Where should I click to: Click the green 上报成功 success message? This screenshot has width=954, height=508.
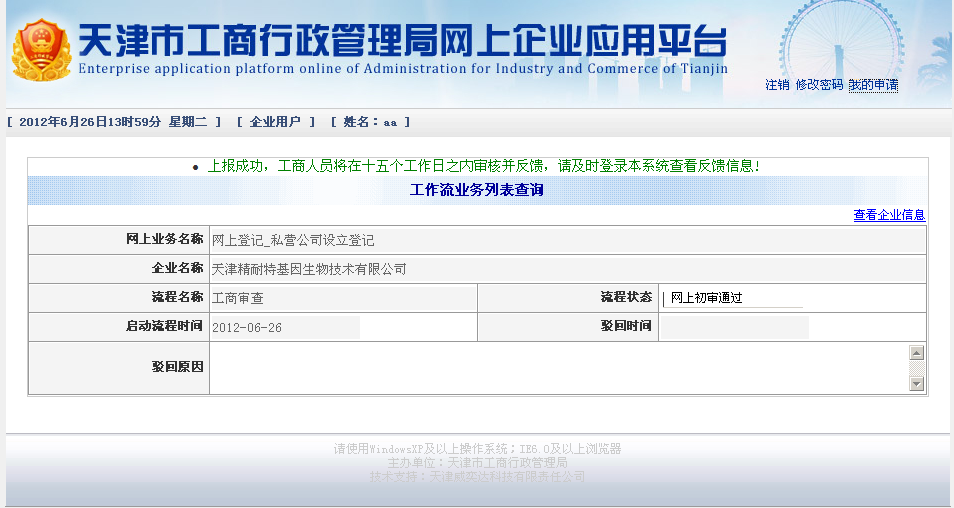click(483, 166)
